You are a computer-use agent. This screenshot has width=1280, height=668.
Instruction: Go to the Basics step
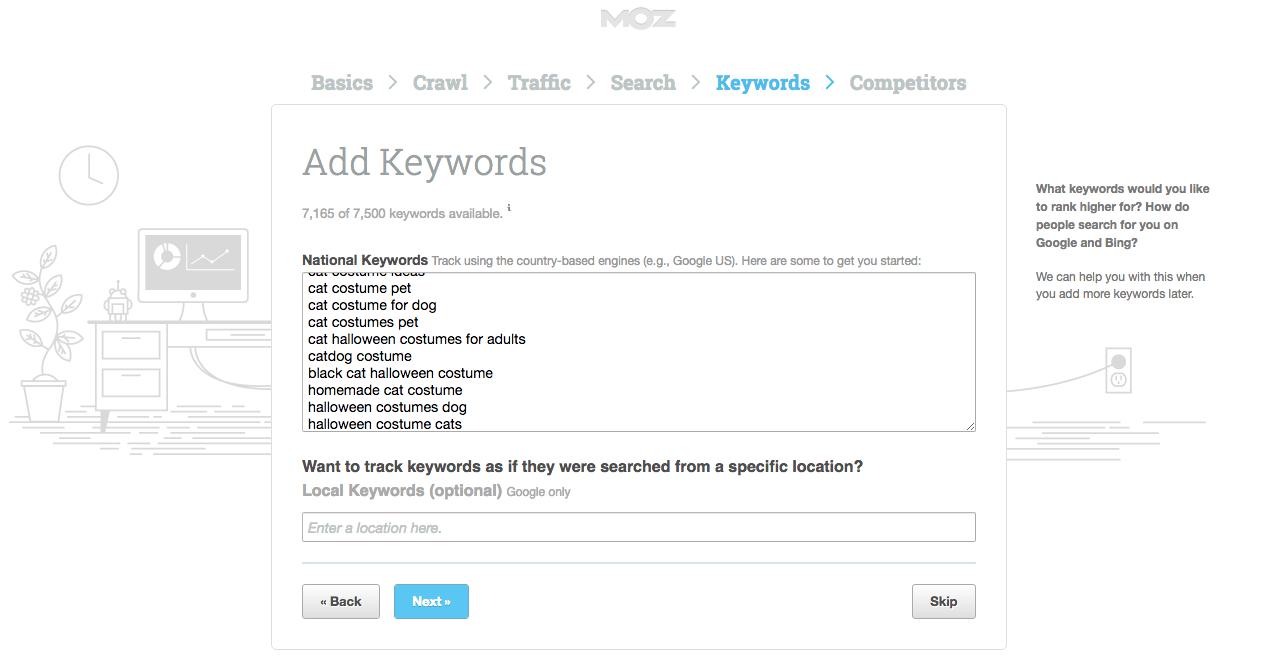[x=342, y=83]
